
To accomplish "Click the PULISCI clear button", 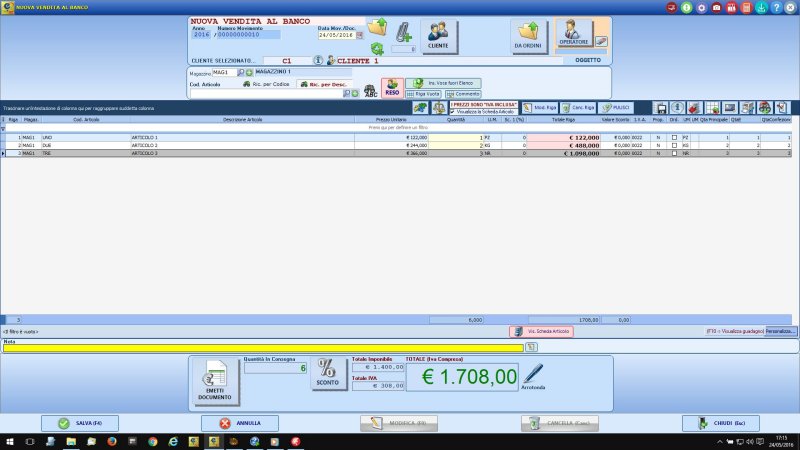I will click(616, 108).
